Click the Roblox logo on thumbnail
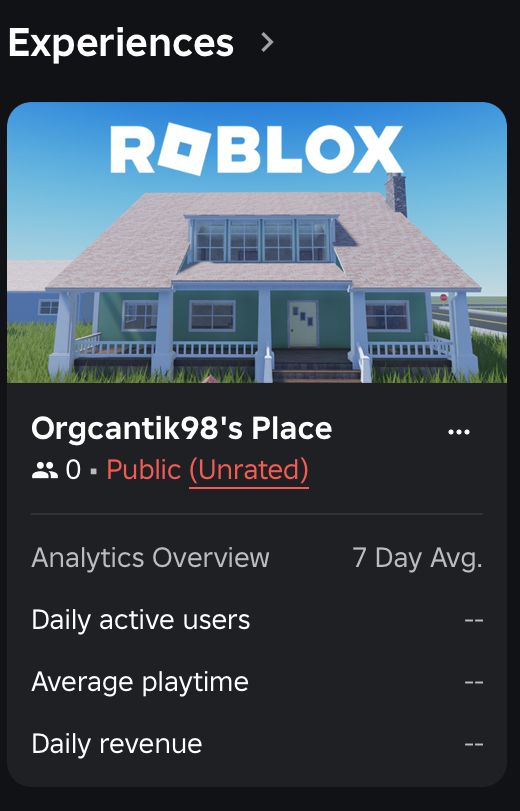 [257, 149]
